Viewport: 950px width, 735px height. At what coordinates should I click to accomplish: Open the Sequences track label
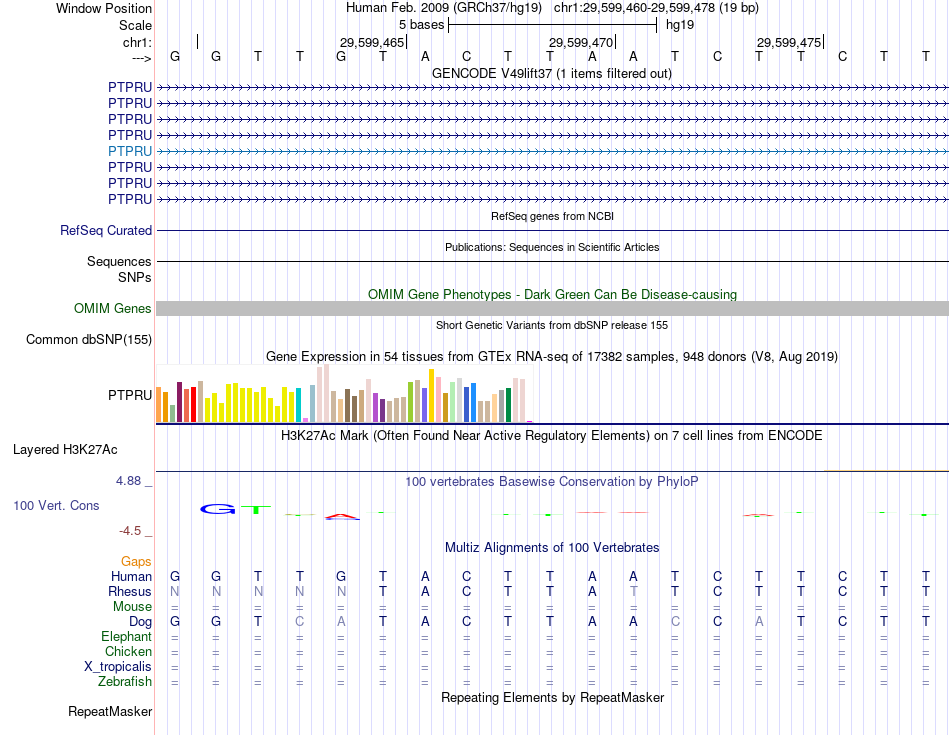tap(119, 261)
